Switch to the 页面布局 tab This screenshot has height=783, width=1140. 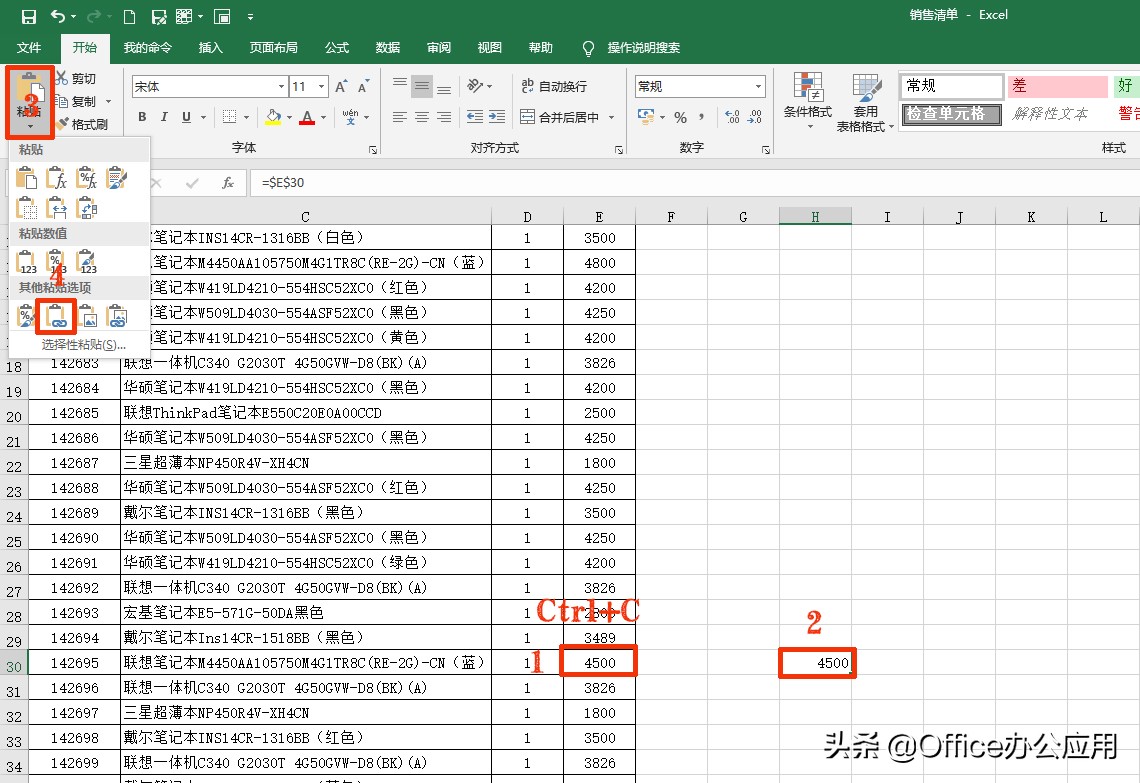pyautogui.click(x=273, y=47)
